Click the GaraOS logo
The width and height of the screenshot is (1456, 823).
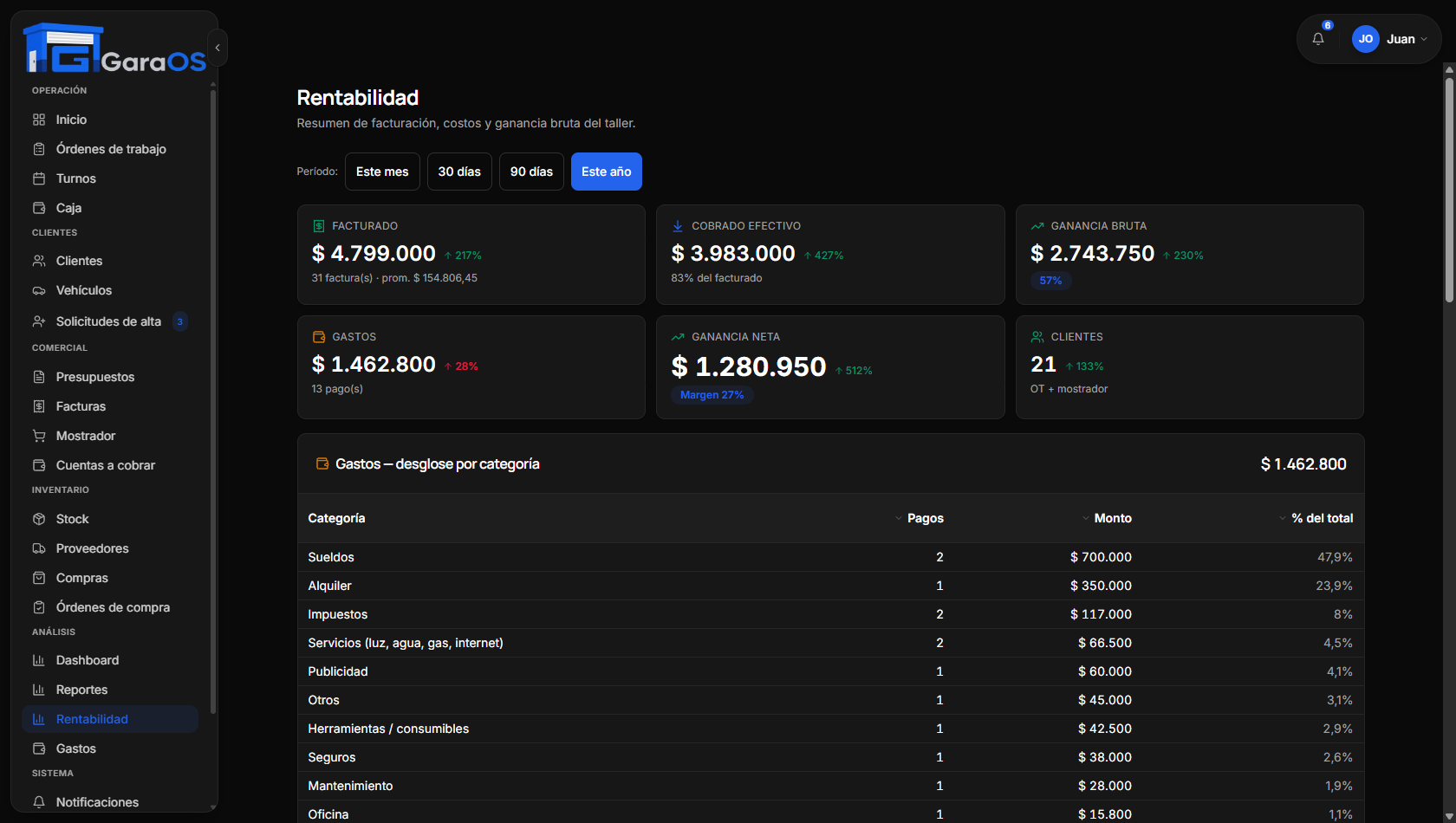(115, 49)
